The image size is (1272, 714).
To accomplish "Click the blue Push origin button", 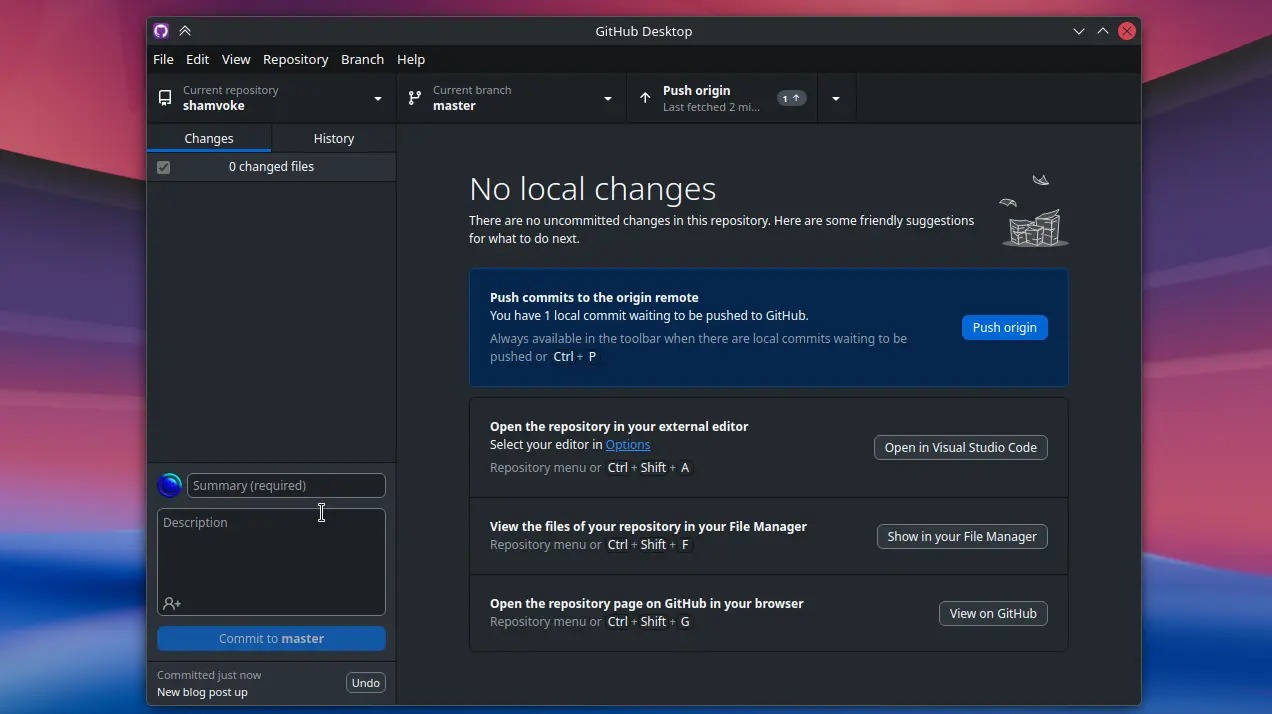I will (1005, 327).
